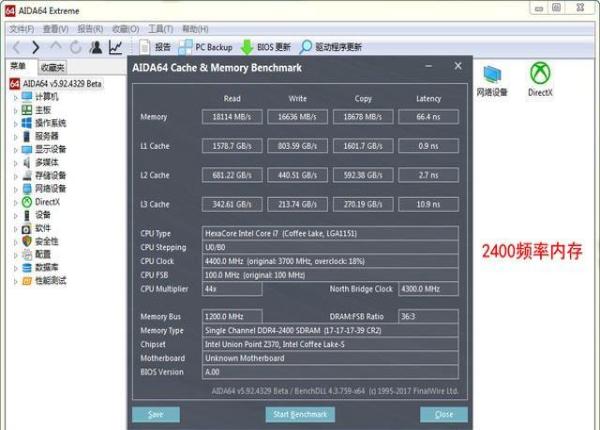Open the 报告 report toolbar button
The height and width of the screenshot is (430, 600).
click(x=154, y=47)
